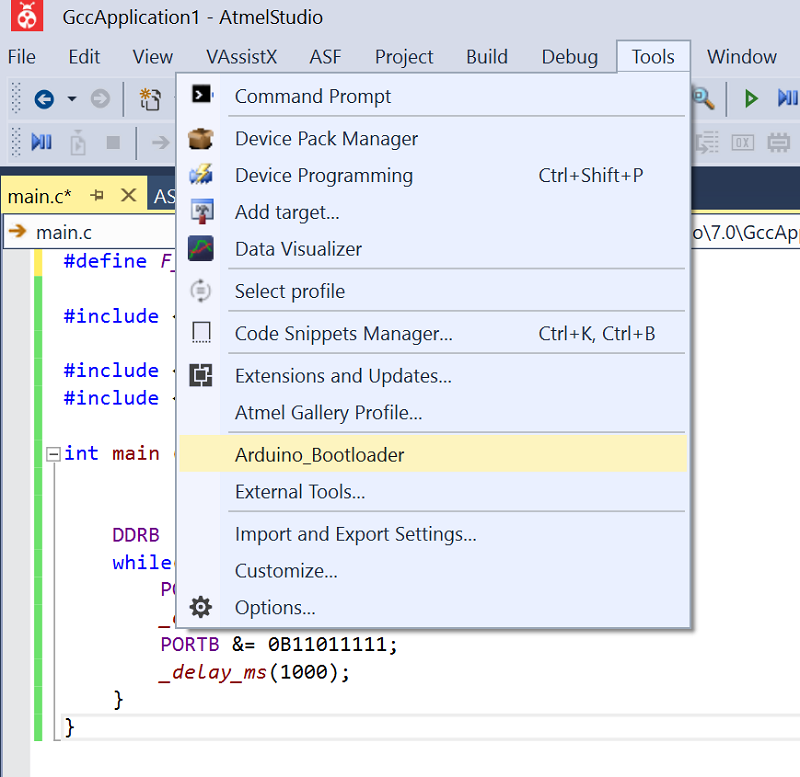
Task: Switch to the partially hidden AS tab
Action: (x=163, y=196)
